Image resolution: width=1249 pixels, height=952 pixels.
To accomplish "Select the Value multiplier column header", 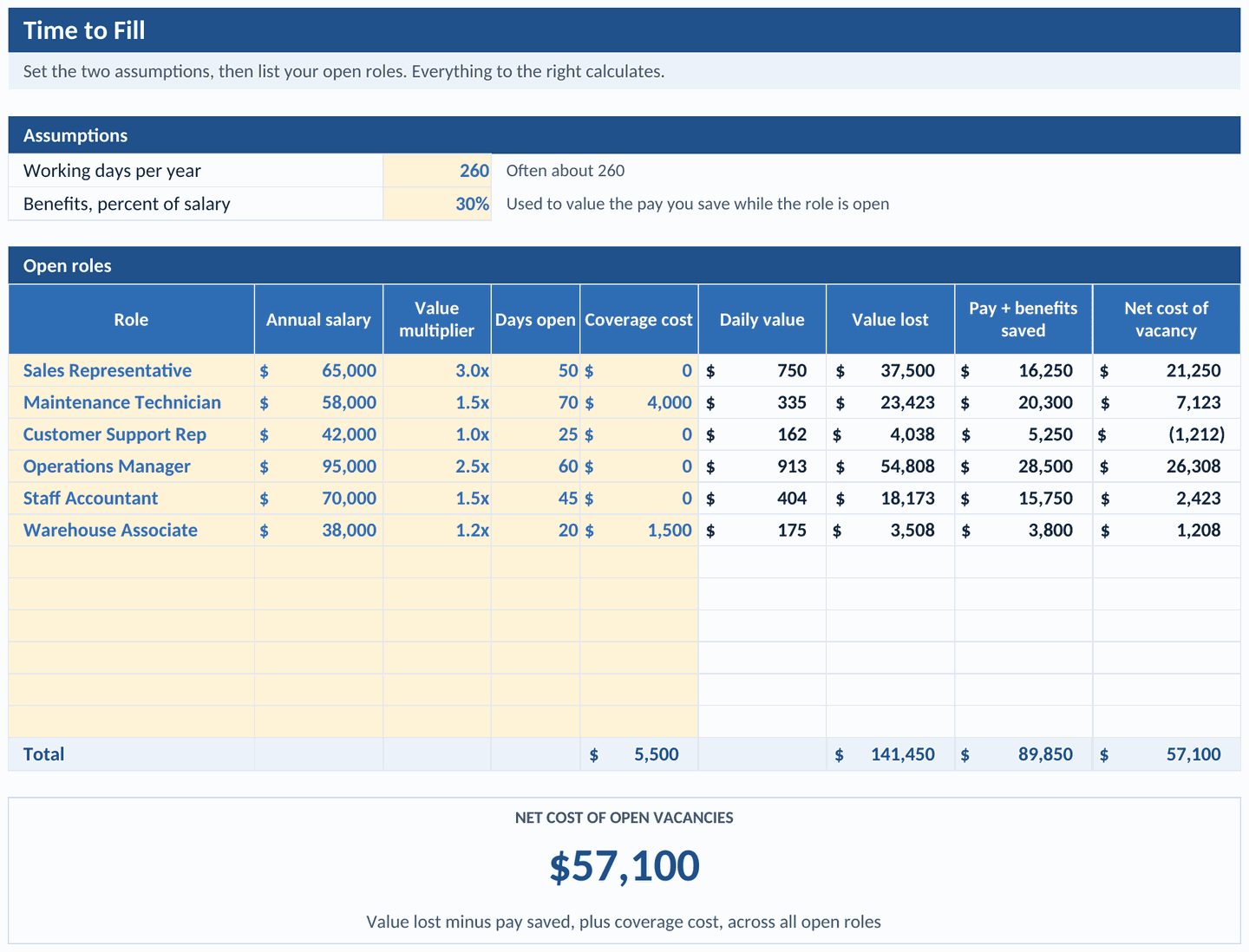I will tap(437, 319).
